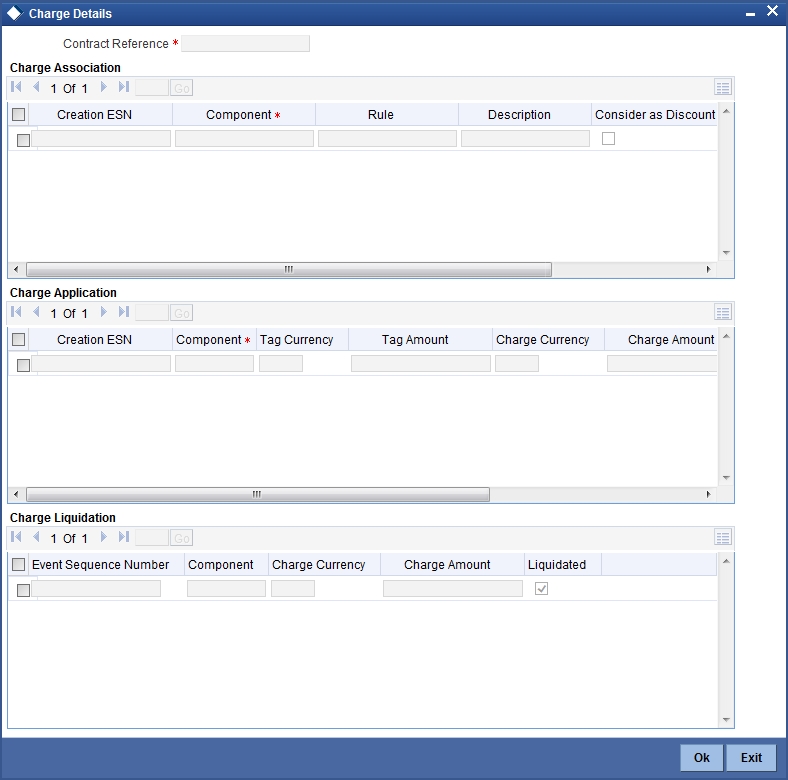Go to previous page in Charge Application
This screenshot has height=780, width=788.
pyautogui.click(x=36, y=312)
